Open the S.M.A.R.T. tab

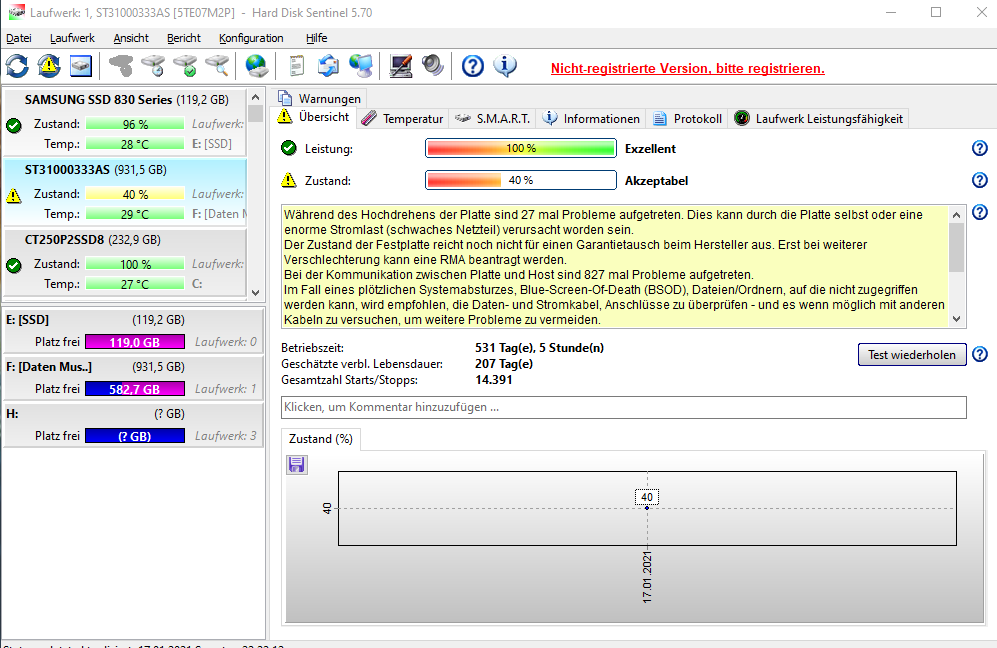point(493,118)
